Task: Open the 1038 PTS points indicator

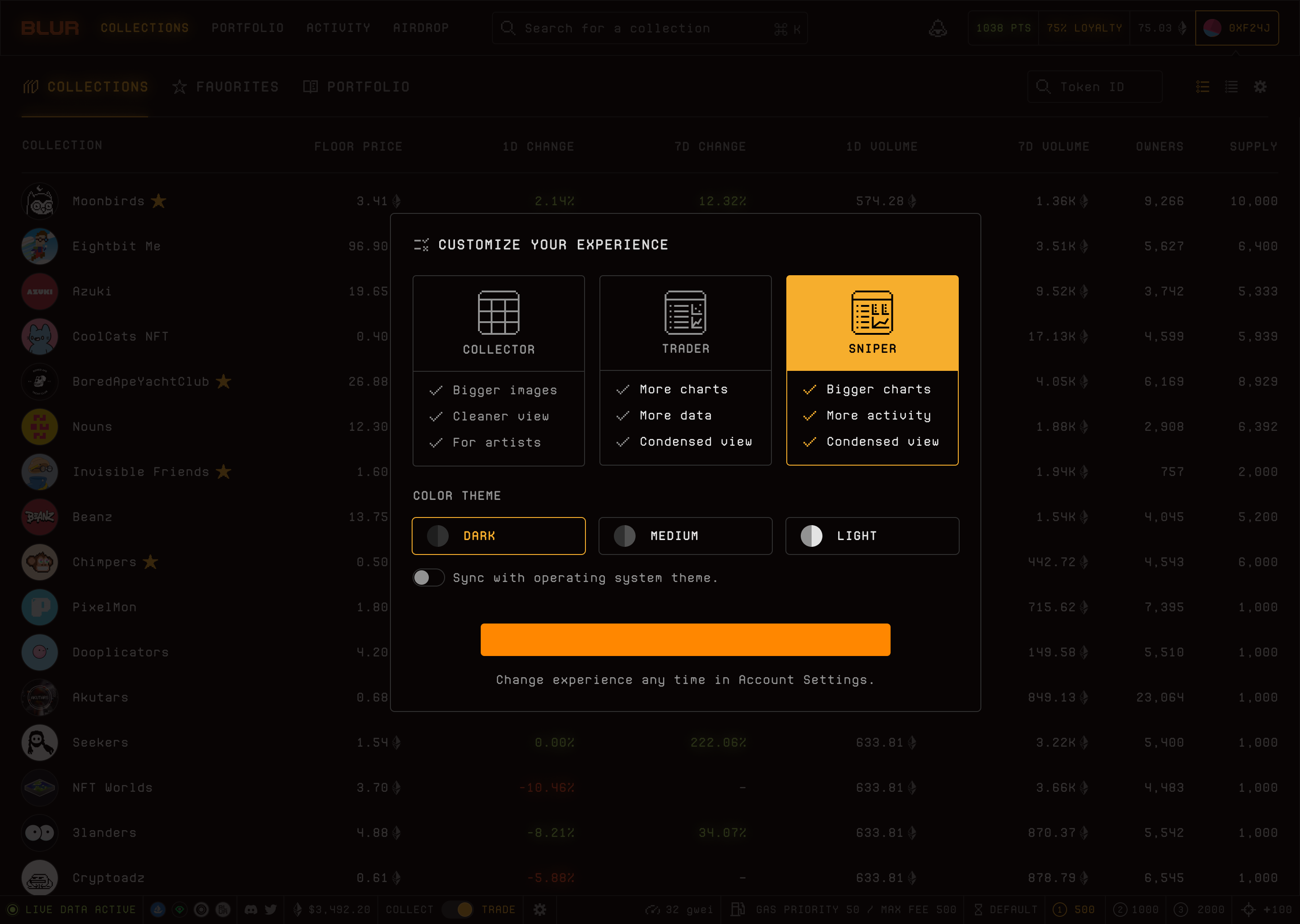Action: [1003, 28]
